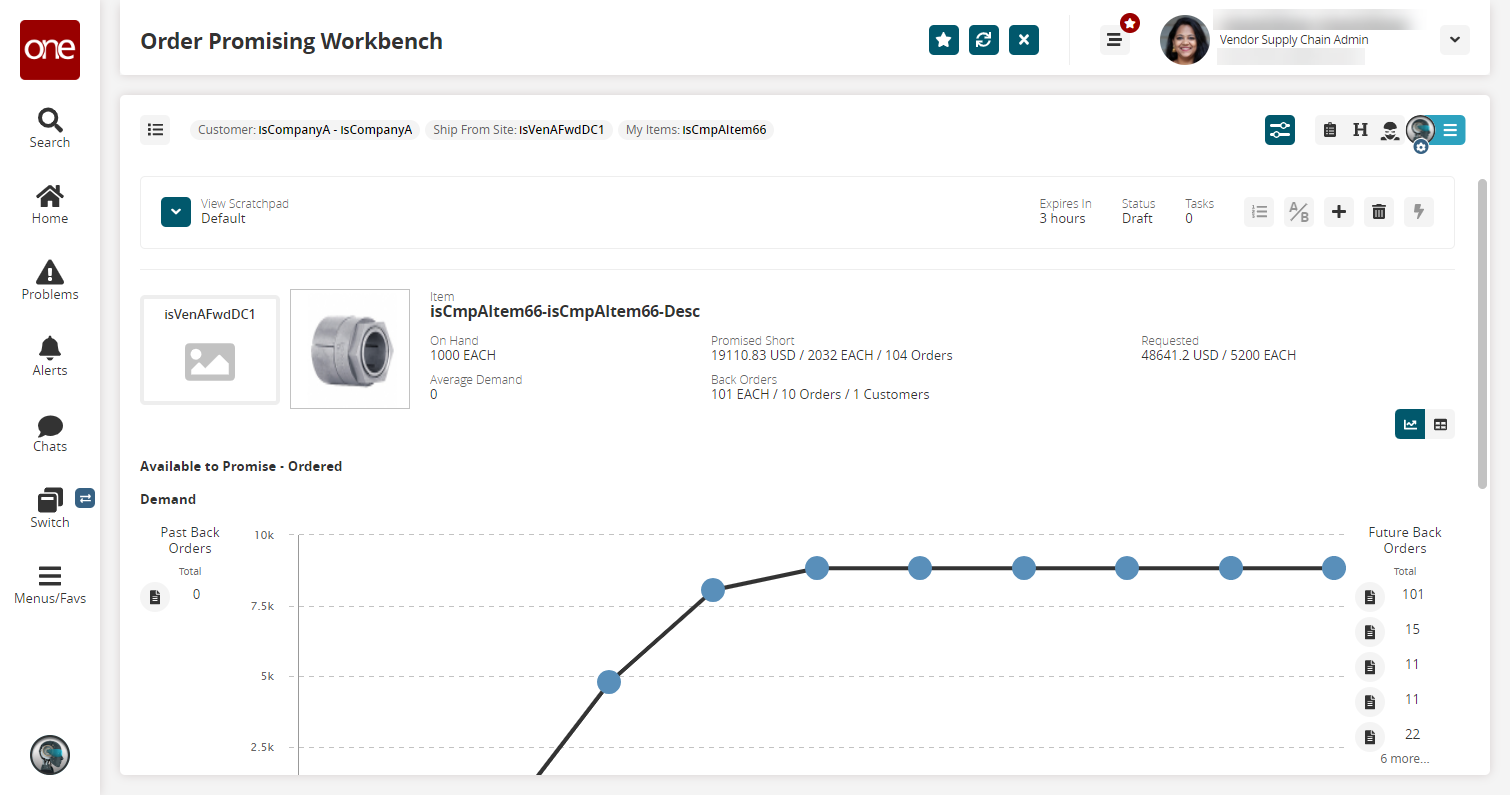Toggle the teal hamburger panel button
Viewport: 1510px width, 795px height.
(x=1450, y=130)
